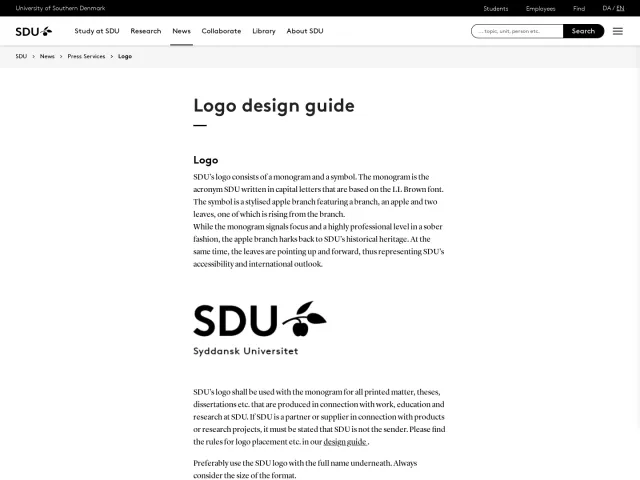
Task: Go to SDU breadcrumb link
Action: pyautogui.click(x=21, y=56)
